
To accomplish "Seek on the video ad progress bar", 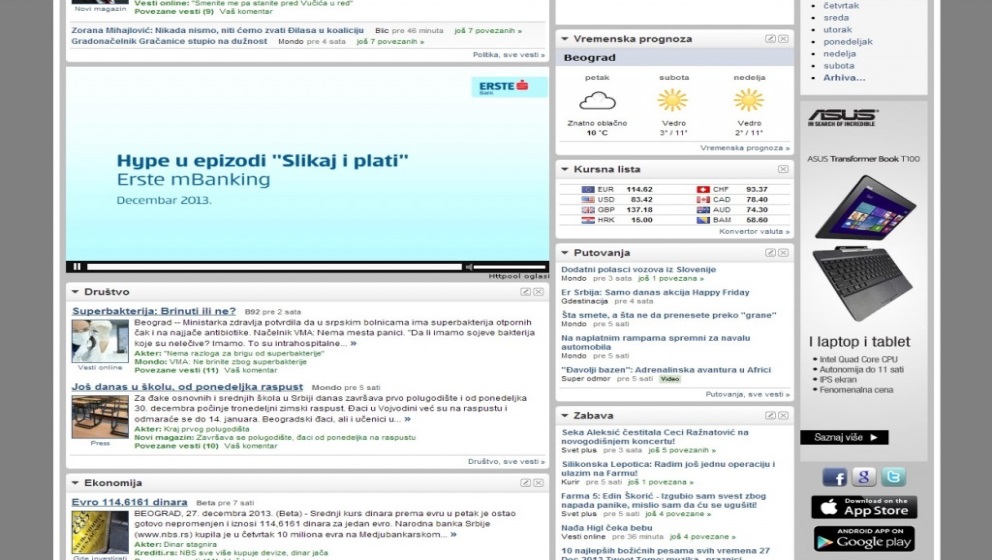I will click(270, 267).
